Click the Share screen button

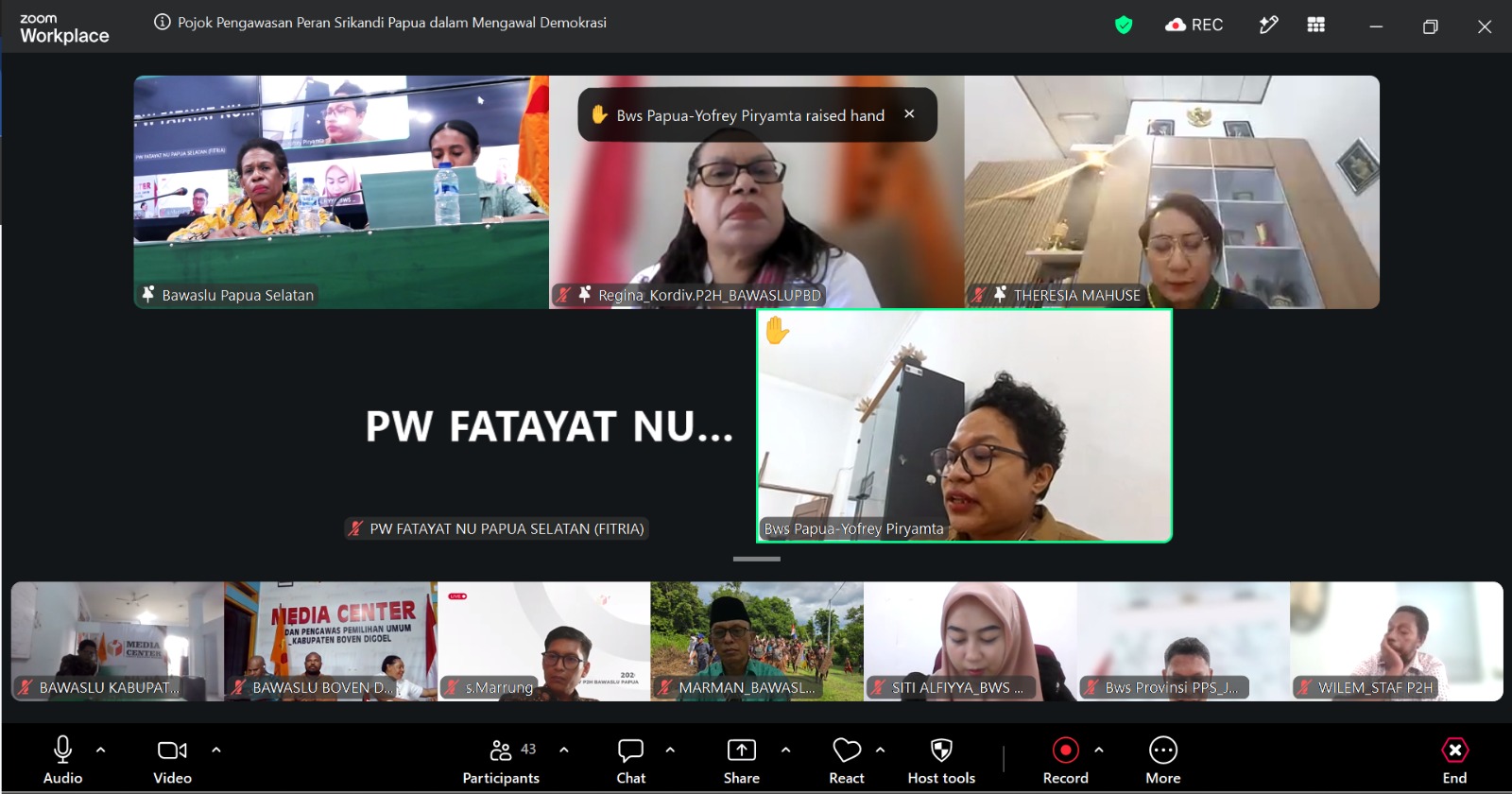point(742,760)
